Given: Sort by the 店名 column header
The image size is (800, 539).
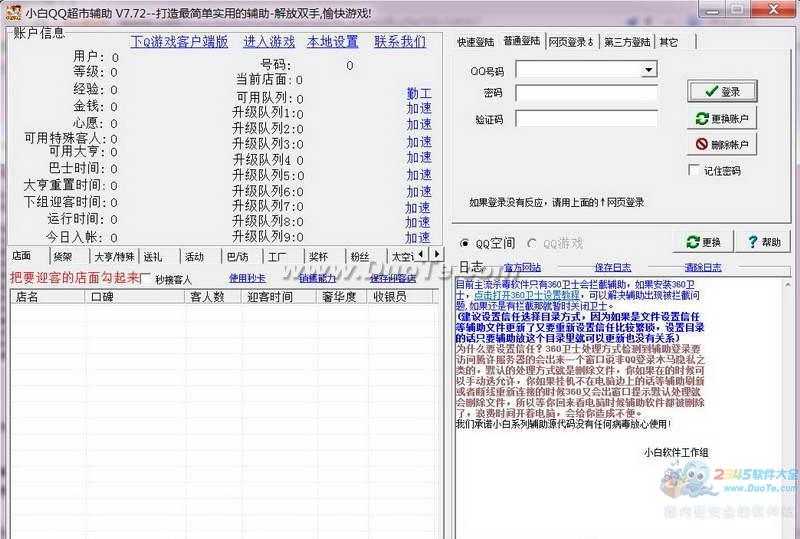Looking at the screenshot, I should coord(47,297).
